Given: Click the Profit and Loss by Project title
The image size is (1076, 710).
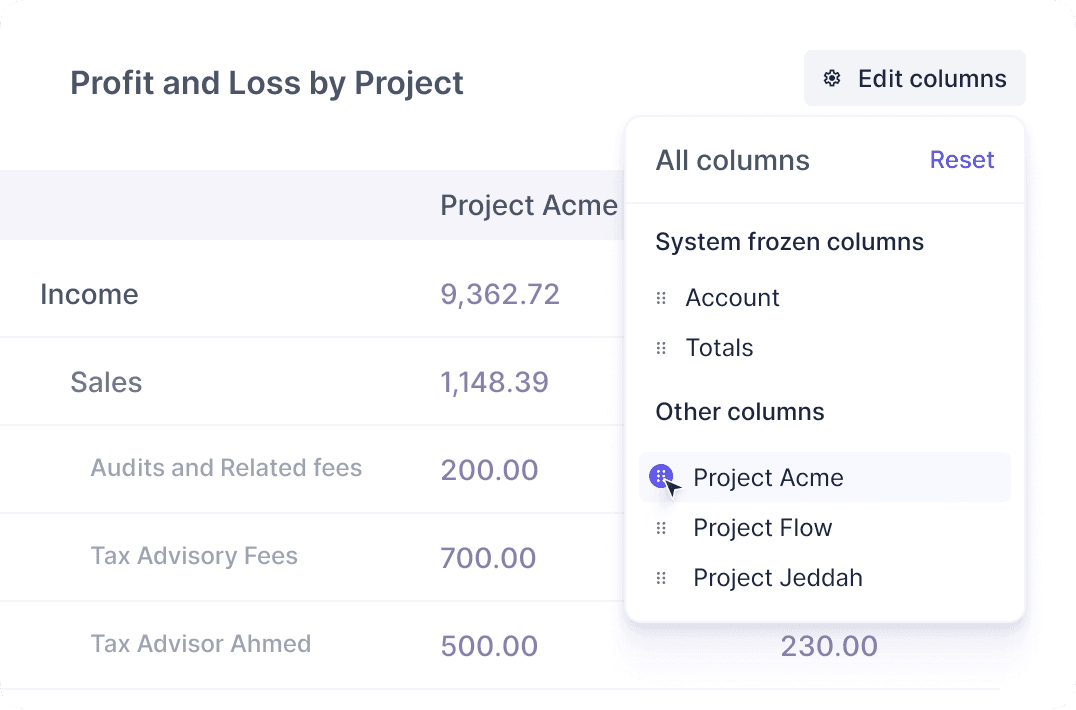Looking at the screenshot, I should [267, 83].
